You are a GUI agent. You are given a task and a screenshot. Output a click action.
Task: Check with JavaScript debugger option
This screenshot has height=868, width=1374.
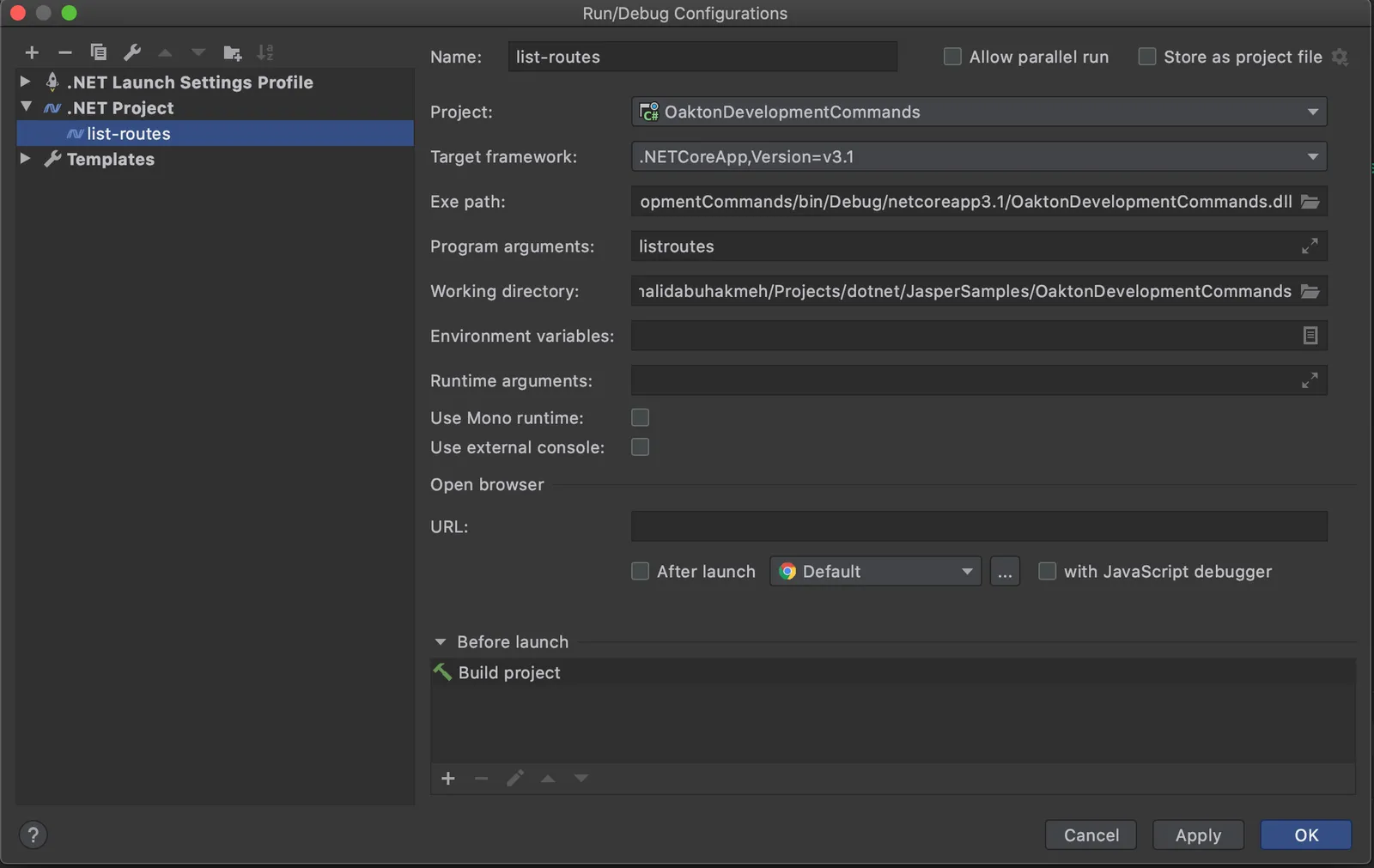(x=1048, y=571)
